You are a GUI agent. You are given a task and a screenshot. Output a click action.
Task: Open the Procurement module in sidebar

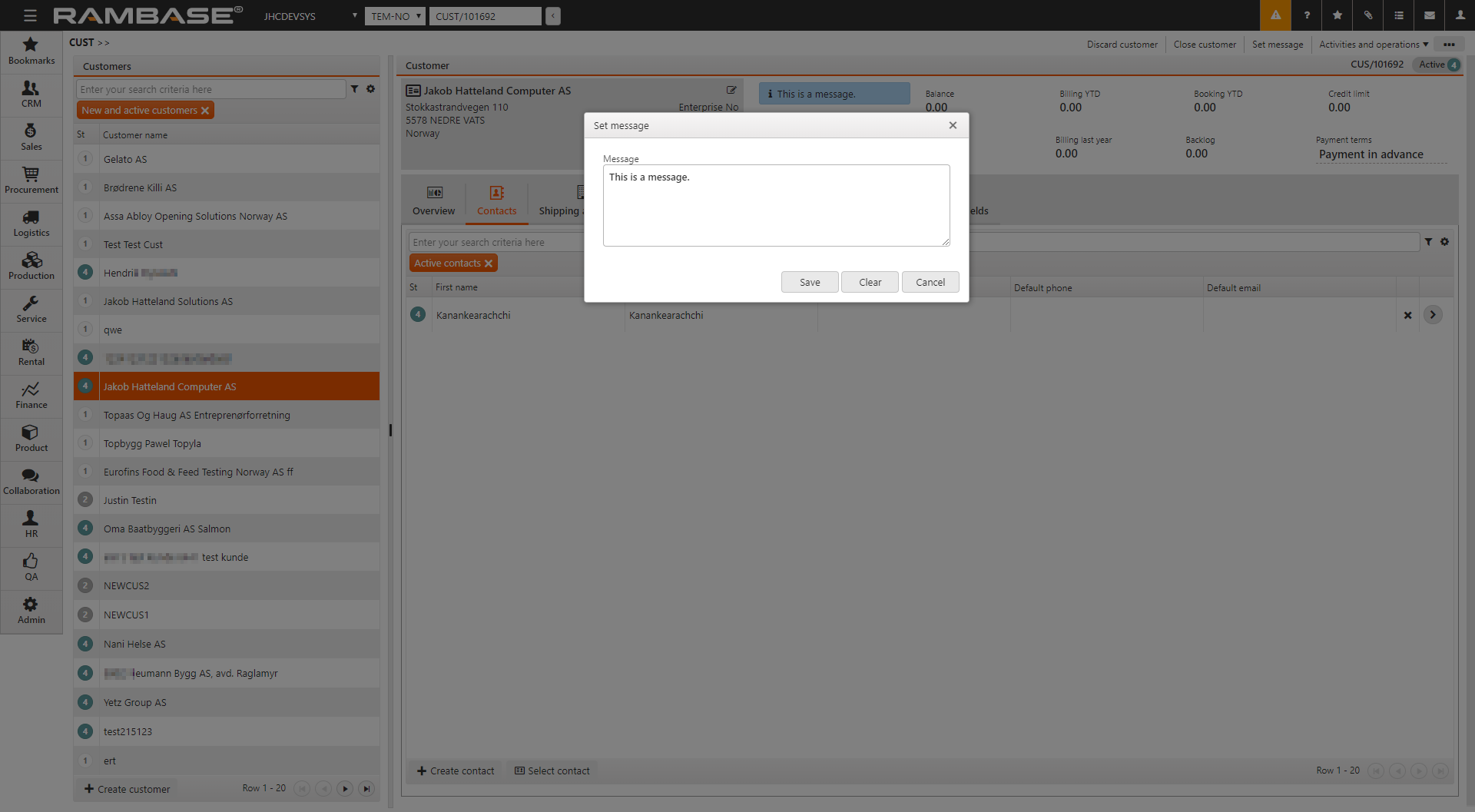[31, 181]
